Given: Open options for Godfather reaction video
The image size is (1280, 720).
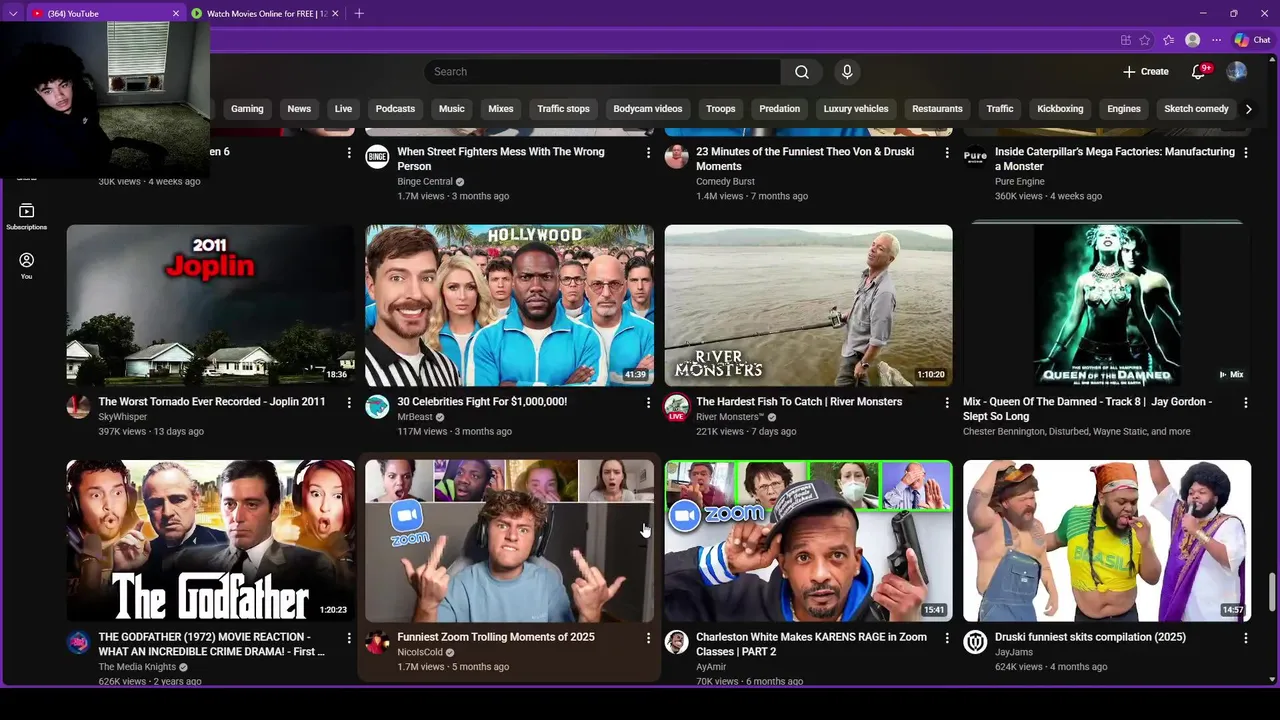Looking at the screenshot, I should [x=349, y=637].
